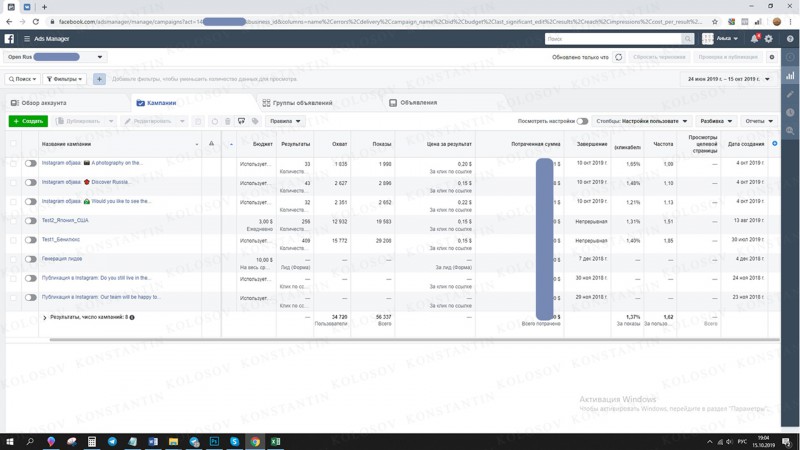
Task: Click the horizontal scrollbar under the table
Action: [x=414, y=339]
